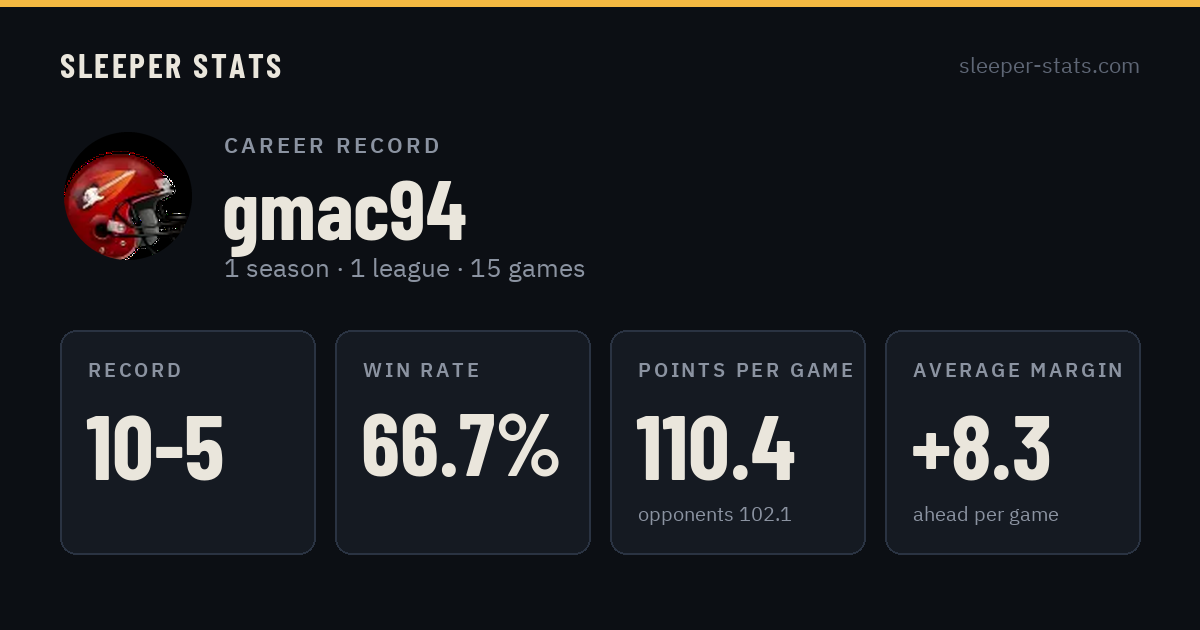Select the gmac94 username heading

coord(345,214)
